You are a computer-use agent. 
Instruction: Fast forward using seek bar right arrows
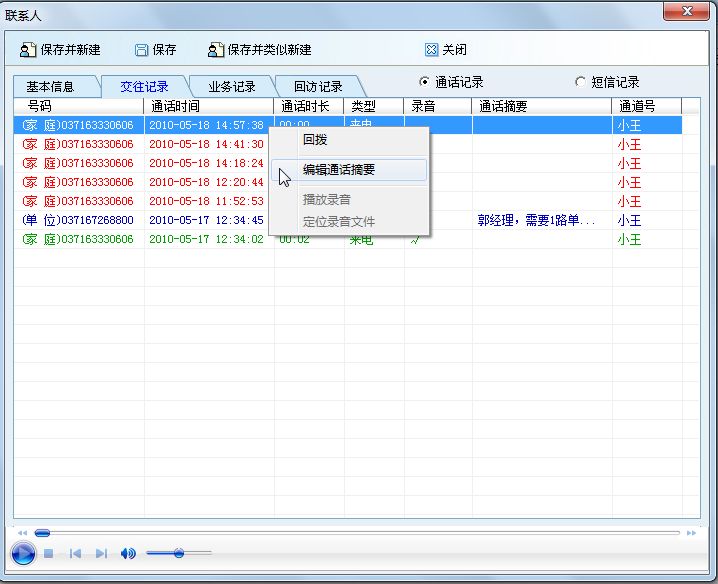coord(691,533)
